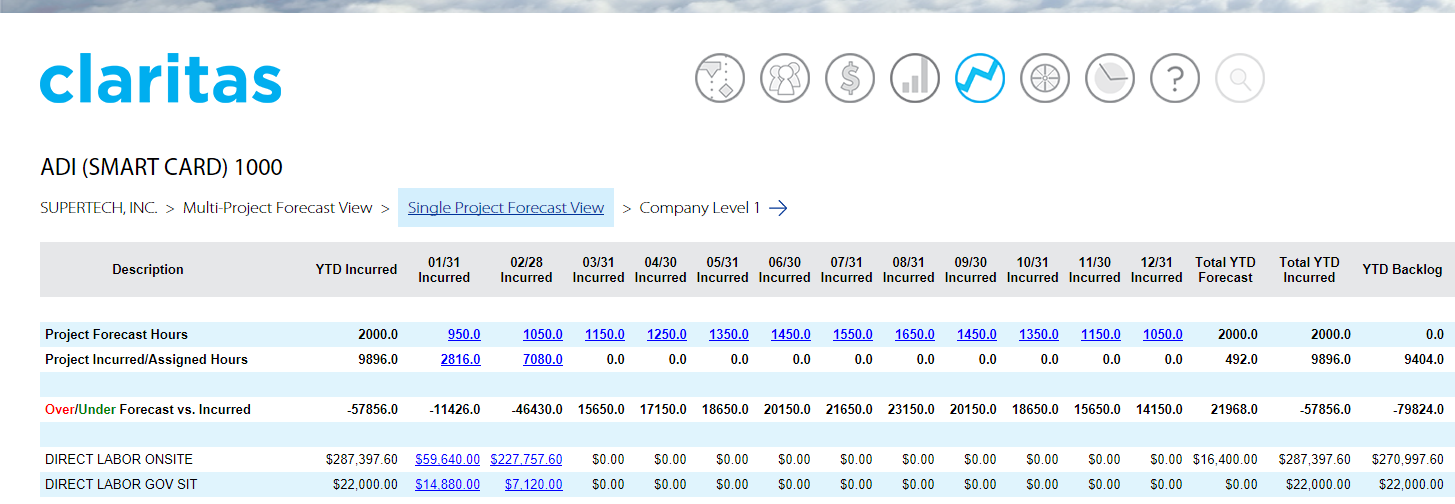Screen dimensions: 1455x504
Task: Open forecast hours link 1550.0
Action: point(852,335)
